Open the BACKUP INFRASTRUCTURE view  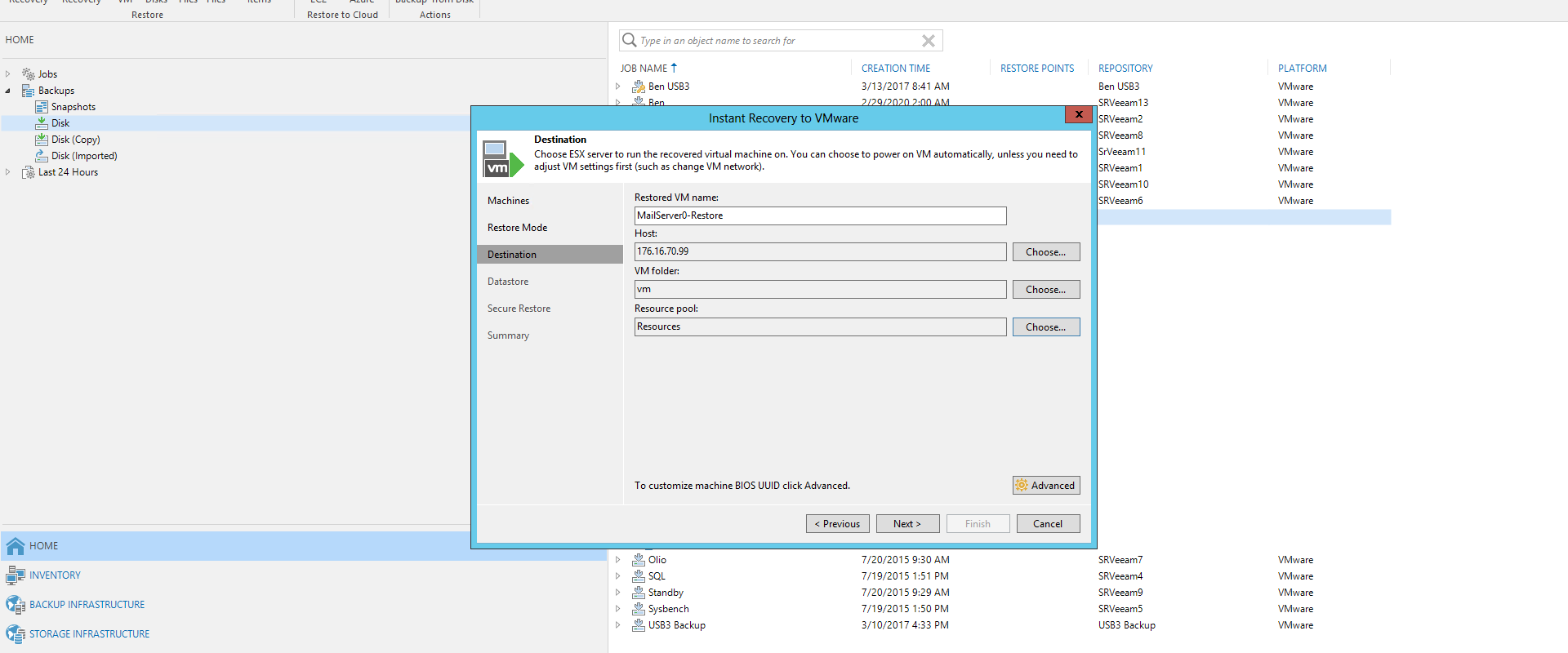[87, 605]
